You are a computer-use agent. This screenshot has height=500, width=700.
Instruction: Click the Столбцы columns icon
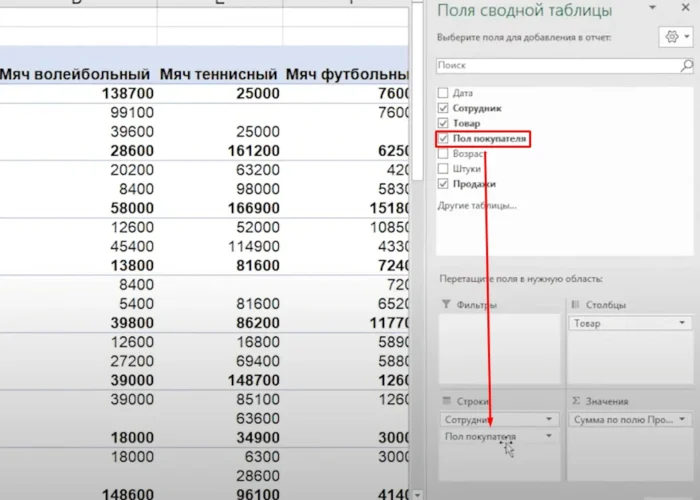(575, 305)
